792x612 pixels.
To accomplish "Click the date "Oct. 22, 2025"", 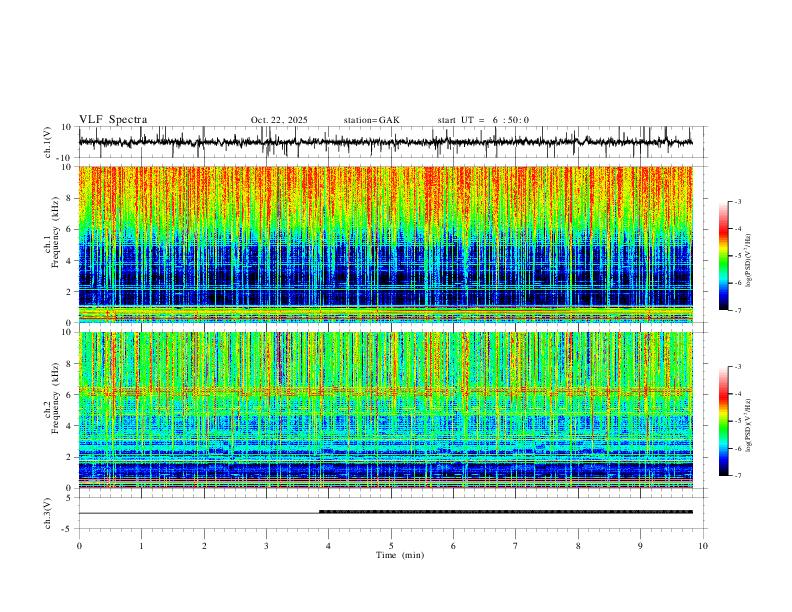I will click(279, 120).
